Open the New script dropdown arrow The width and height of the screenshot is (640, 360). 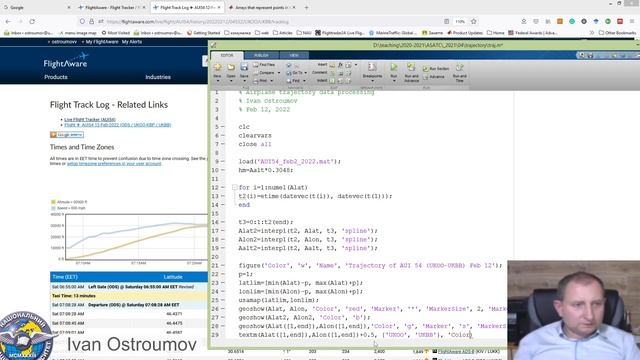(x=218, y=81)
